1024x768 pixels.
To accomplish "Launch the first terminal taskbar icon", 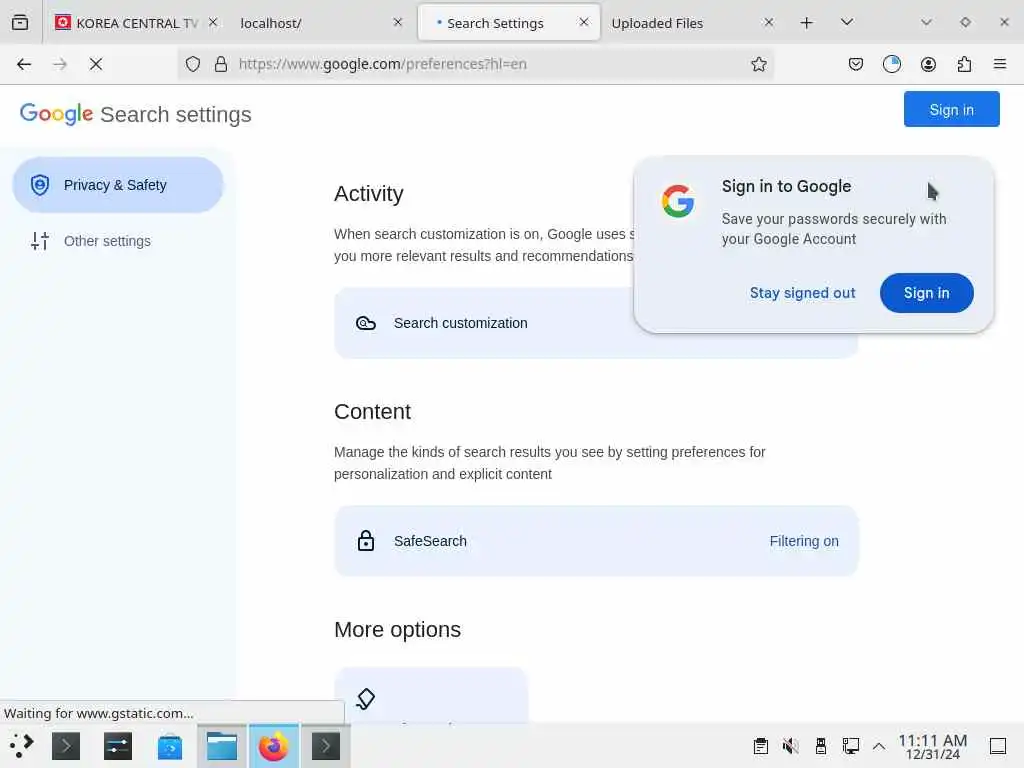I will point(66,746).
